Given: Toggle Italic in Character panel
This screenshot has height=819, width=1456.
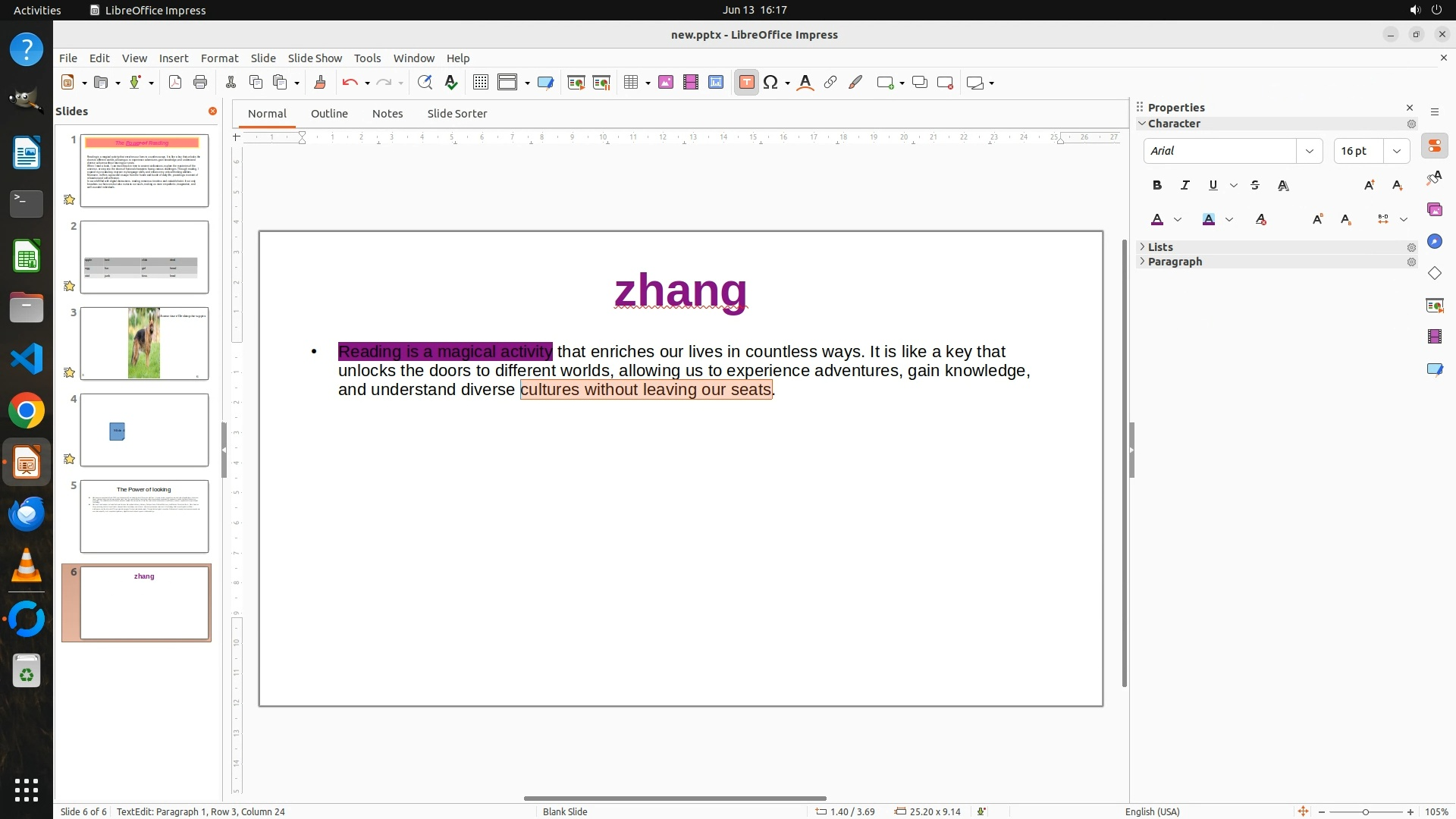Looking at the screenshot, I should (x=1185, y=185).
